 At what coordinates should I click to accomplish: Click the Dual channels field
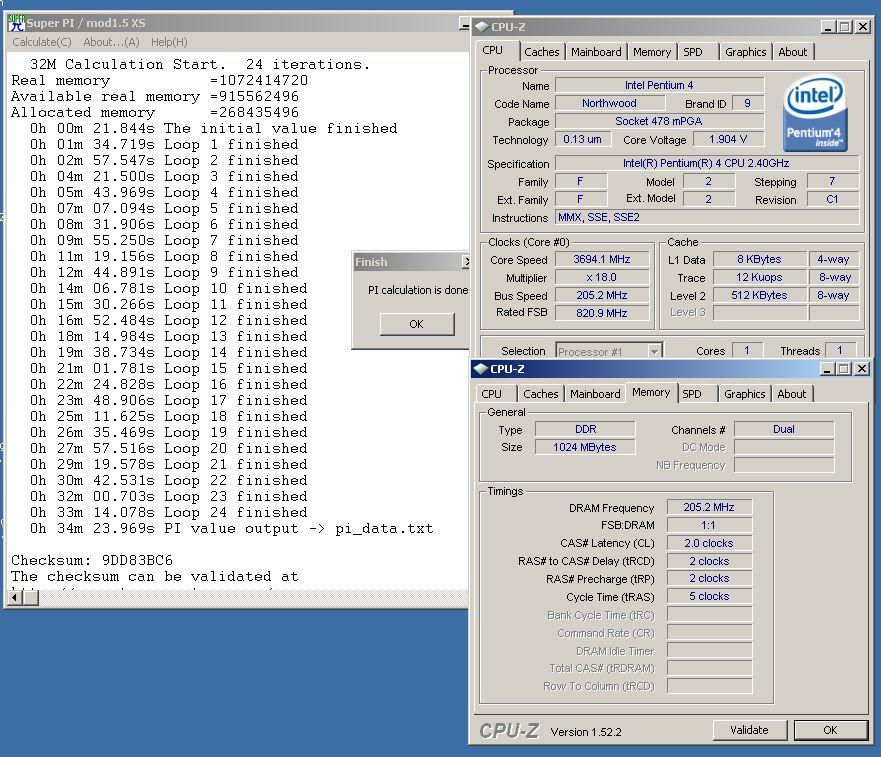click(x=784, y=429)
